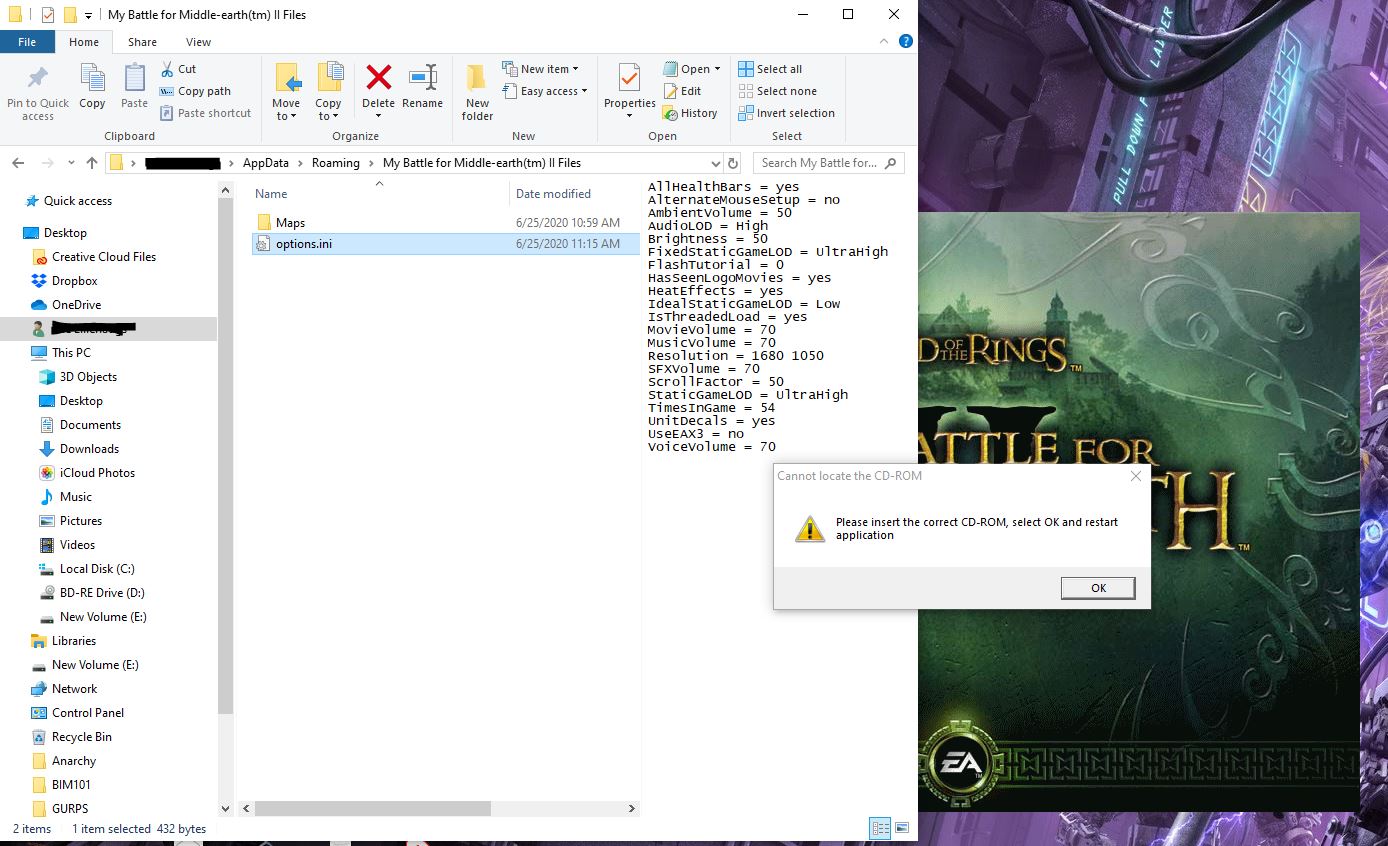Open 3D Objects in sidebar
Screen dimensions: 1388x846
pyautogui.click(x=88, y=377)
